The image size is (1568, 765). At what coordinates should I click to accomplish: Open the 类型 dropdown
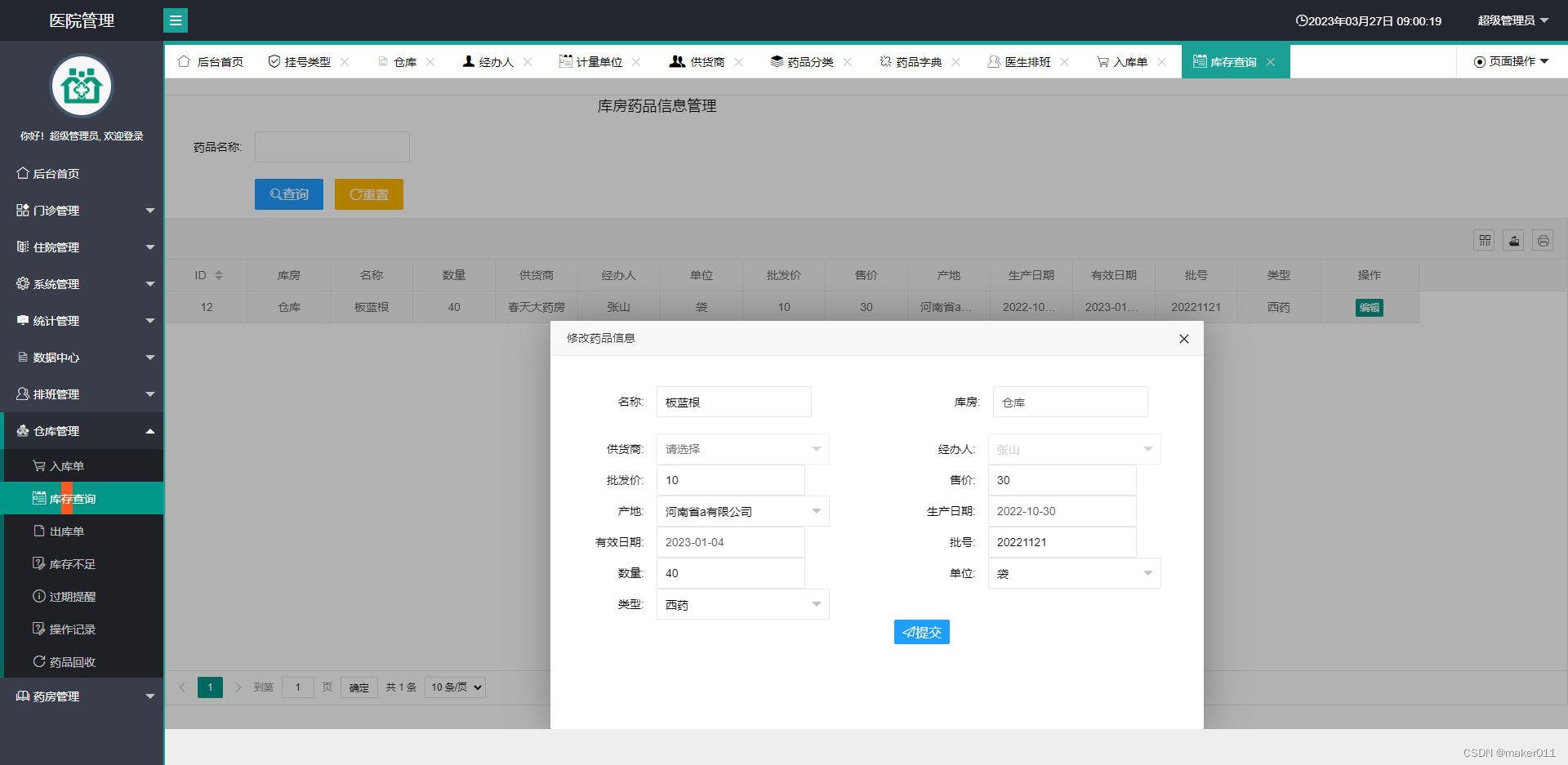[743, 604]
